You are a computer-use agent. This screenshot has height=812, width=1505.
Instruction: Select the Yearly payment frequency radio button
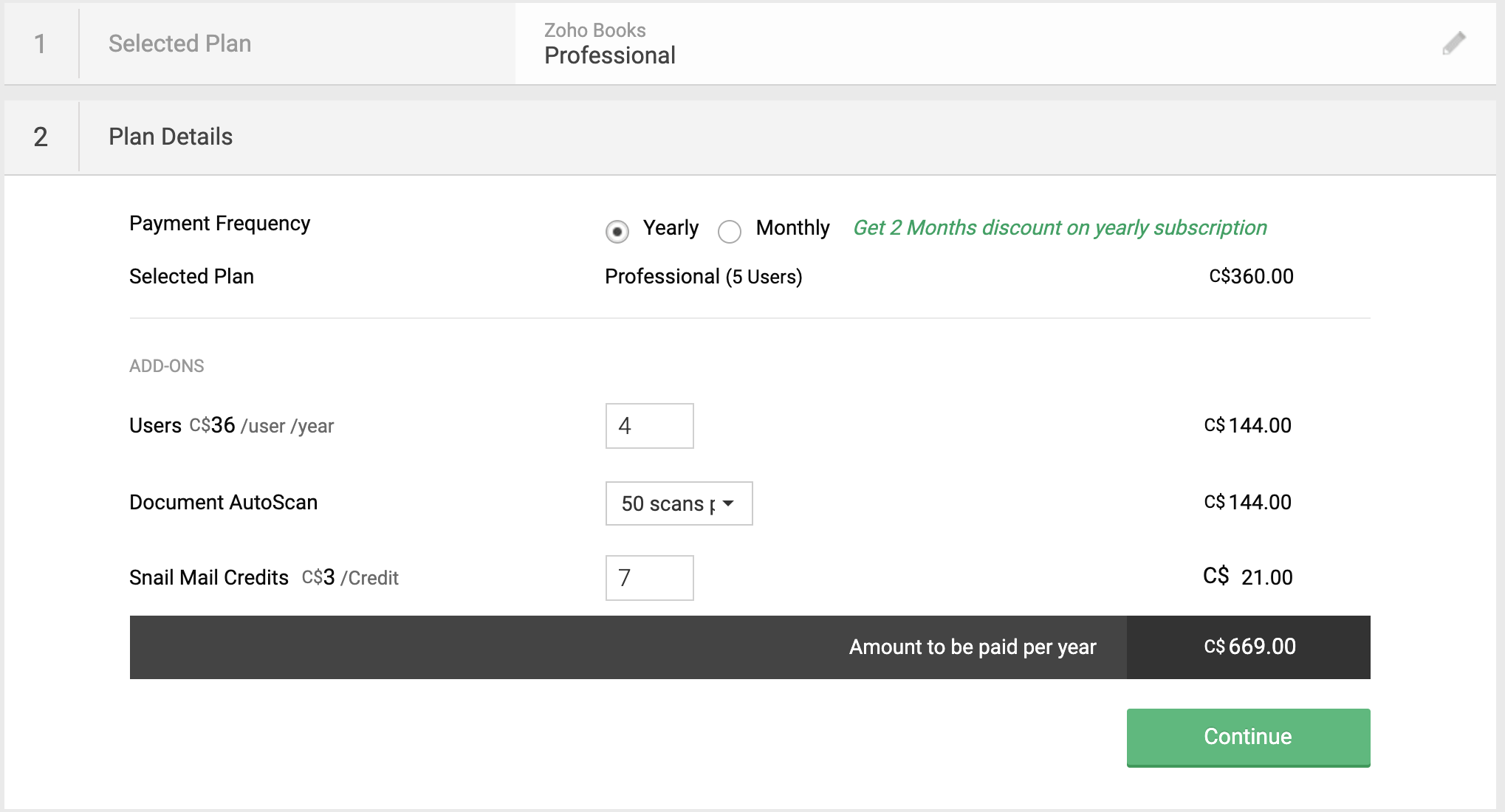[x=617, y=232]
